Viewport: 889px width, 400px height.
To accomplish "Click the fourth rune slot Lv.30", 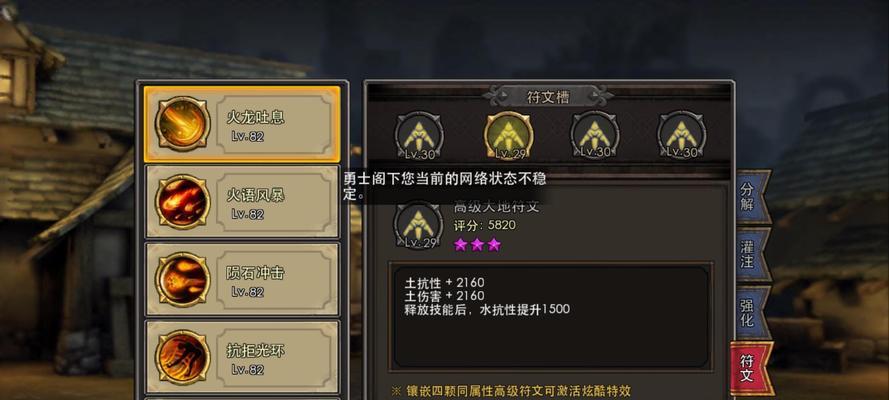I will click(681, 136).
